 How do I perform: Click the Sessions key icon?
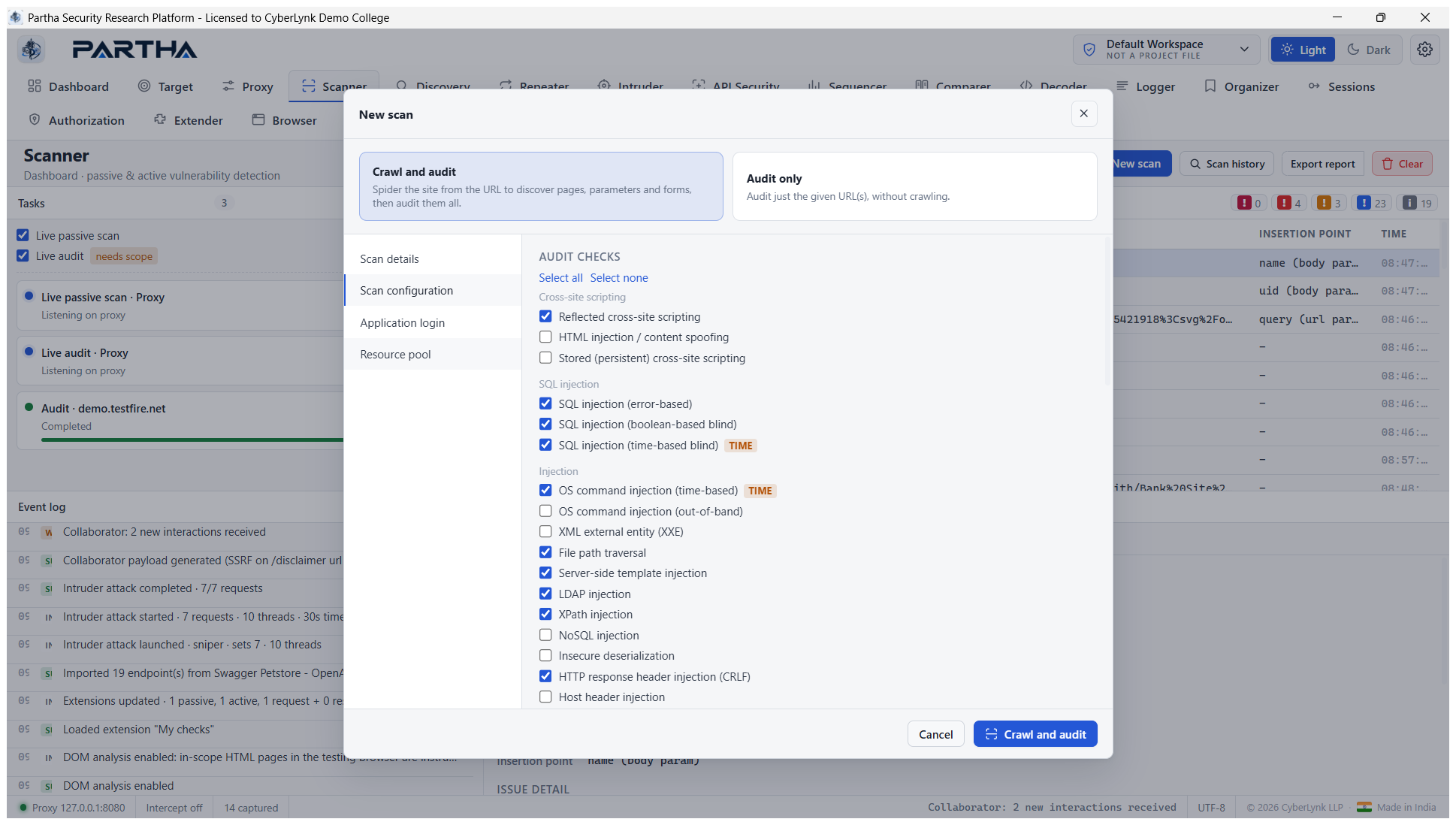1314,86
